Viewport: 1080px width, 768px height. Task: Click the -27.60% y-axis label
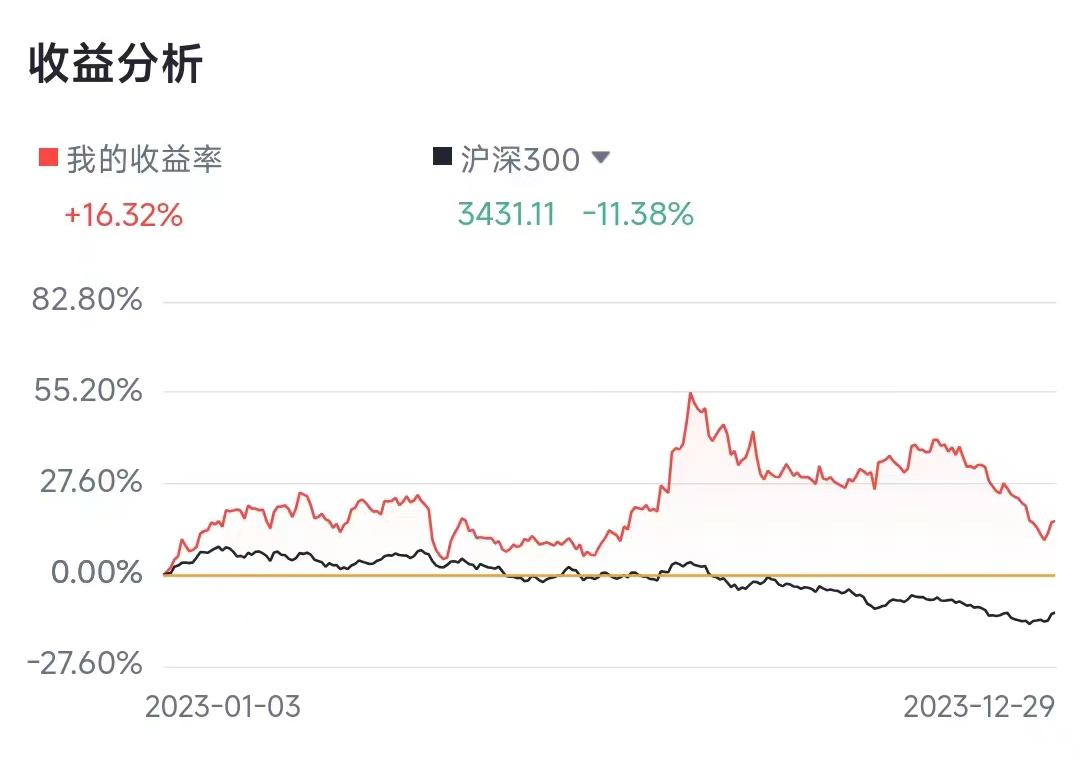click(84, 663)
